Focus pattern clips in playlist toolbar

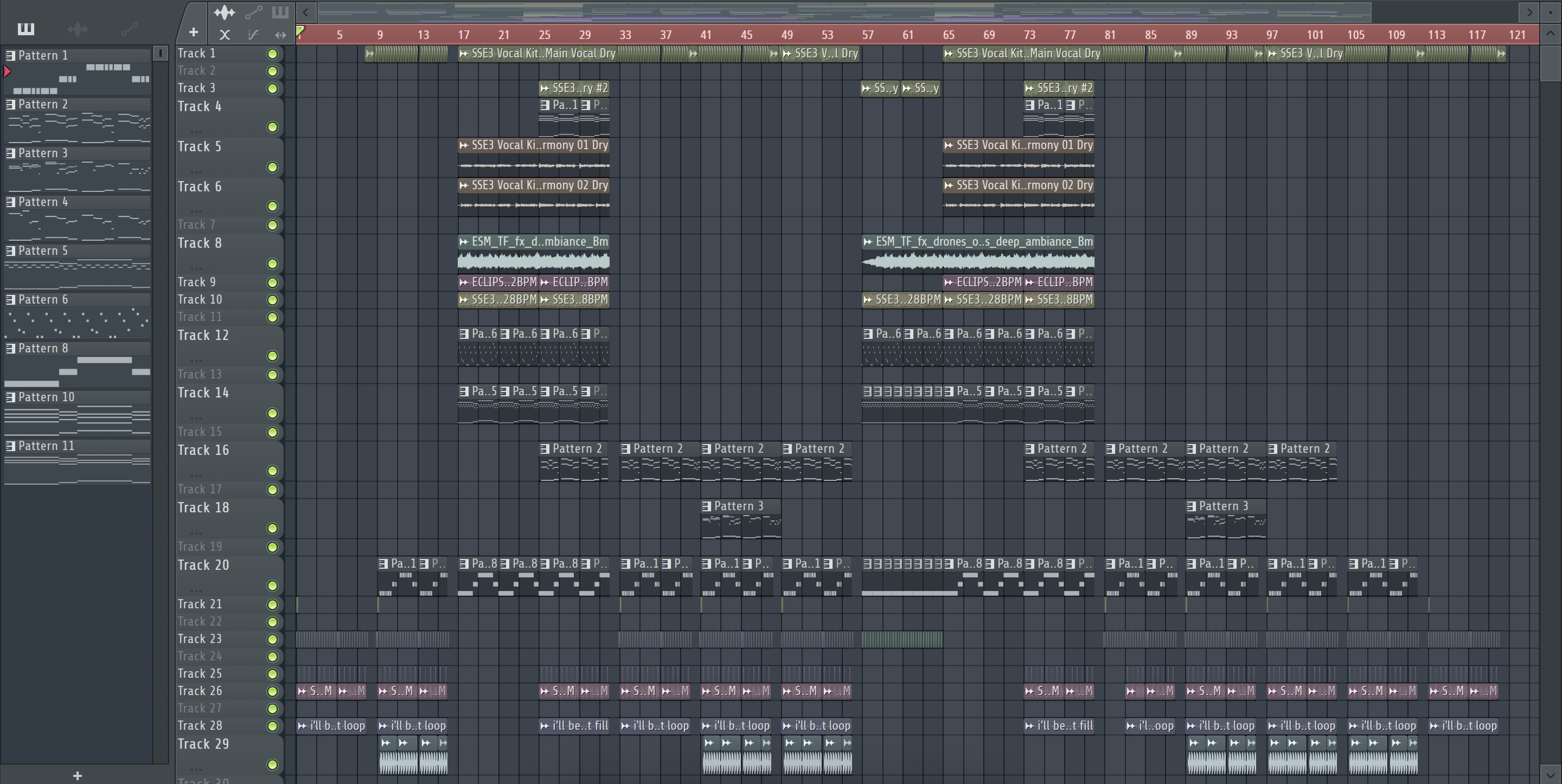pyautogui.click(x=279, y=12)
